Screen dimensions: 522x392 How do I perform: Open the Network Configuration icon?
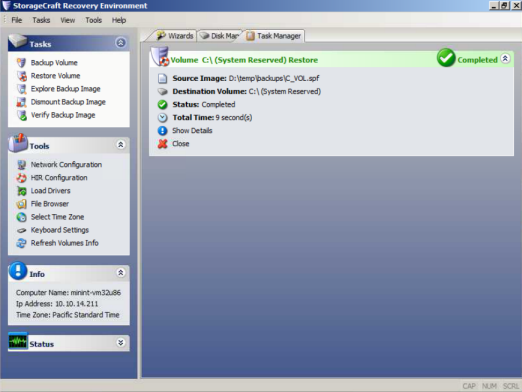point(21,165)
